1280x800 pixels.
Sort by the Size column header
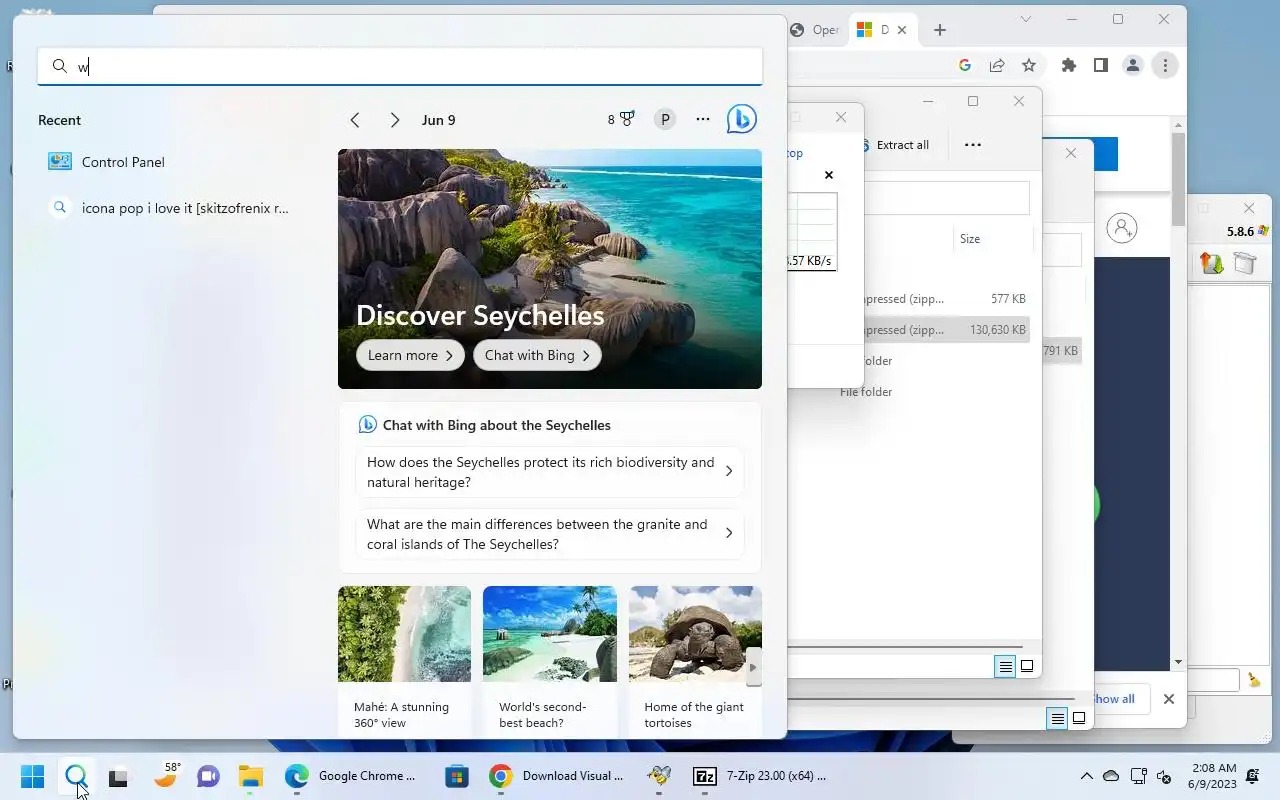click(x=970, y=239)
